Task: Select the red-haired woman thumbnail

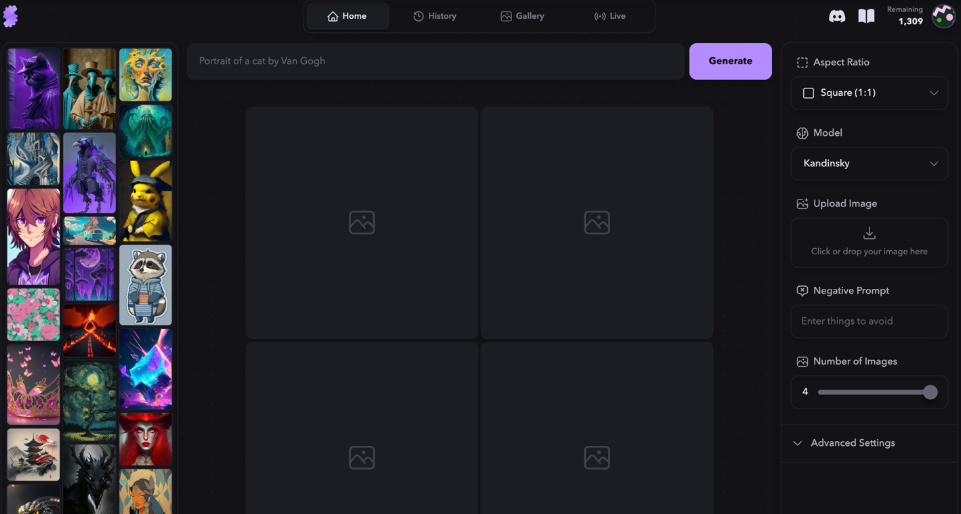Action: (x=145, y=439)
